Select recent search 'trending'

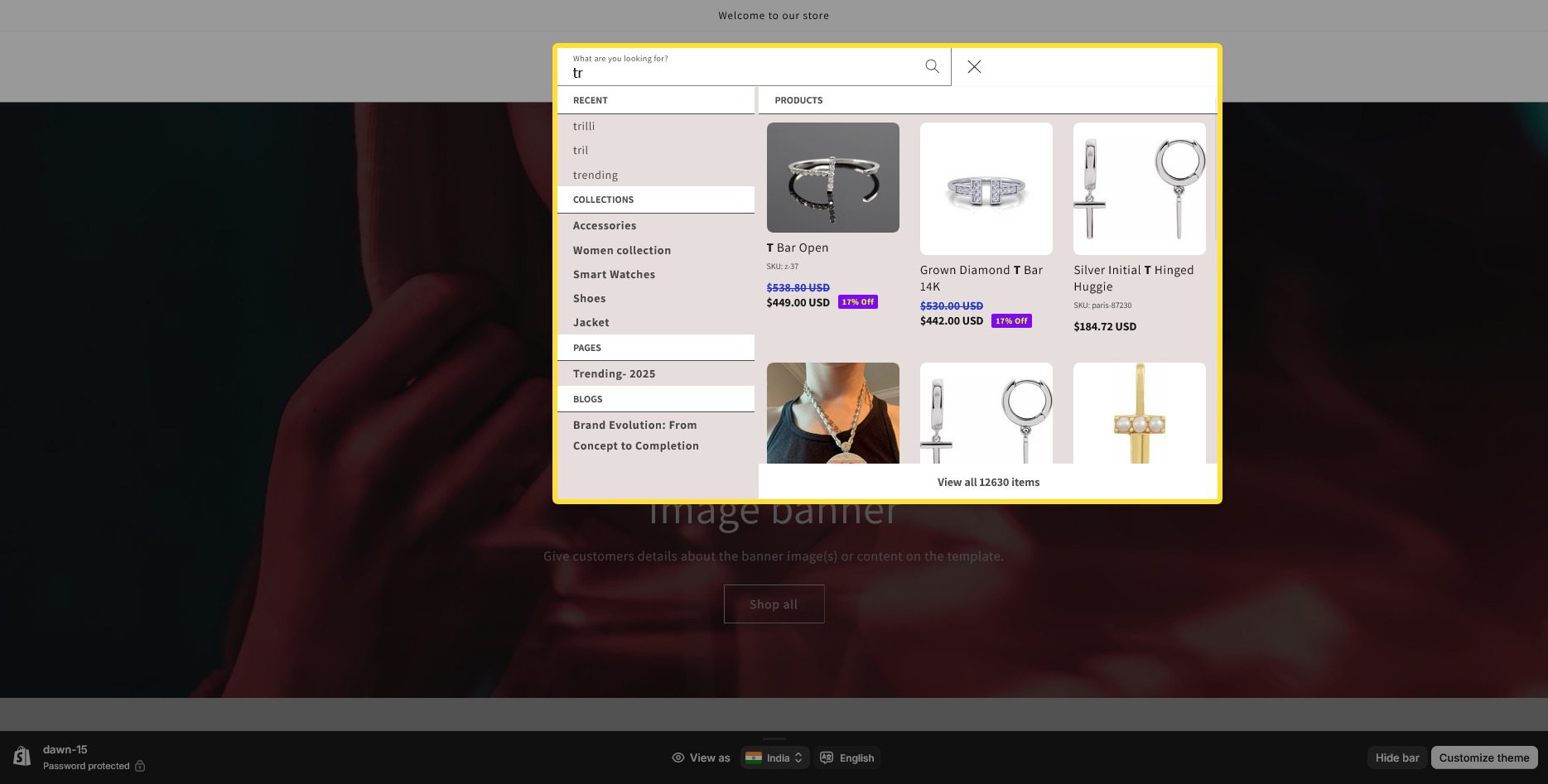596,175
